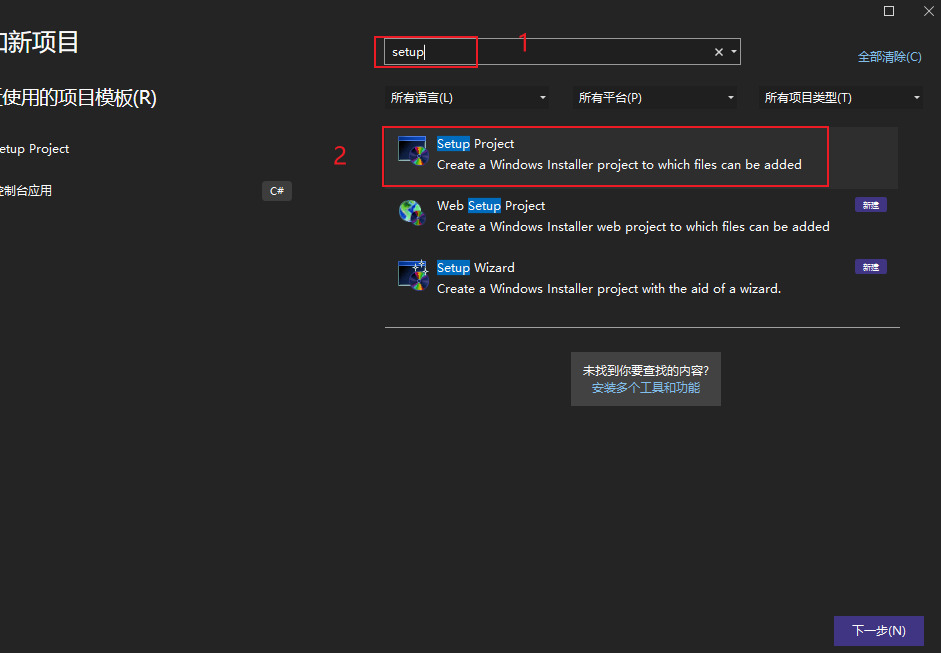The width and height of the screenshot is (941, 653).
Task: Open the 所有平台(P) platform filter dropdown
Action: (x=656, y=98)
